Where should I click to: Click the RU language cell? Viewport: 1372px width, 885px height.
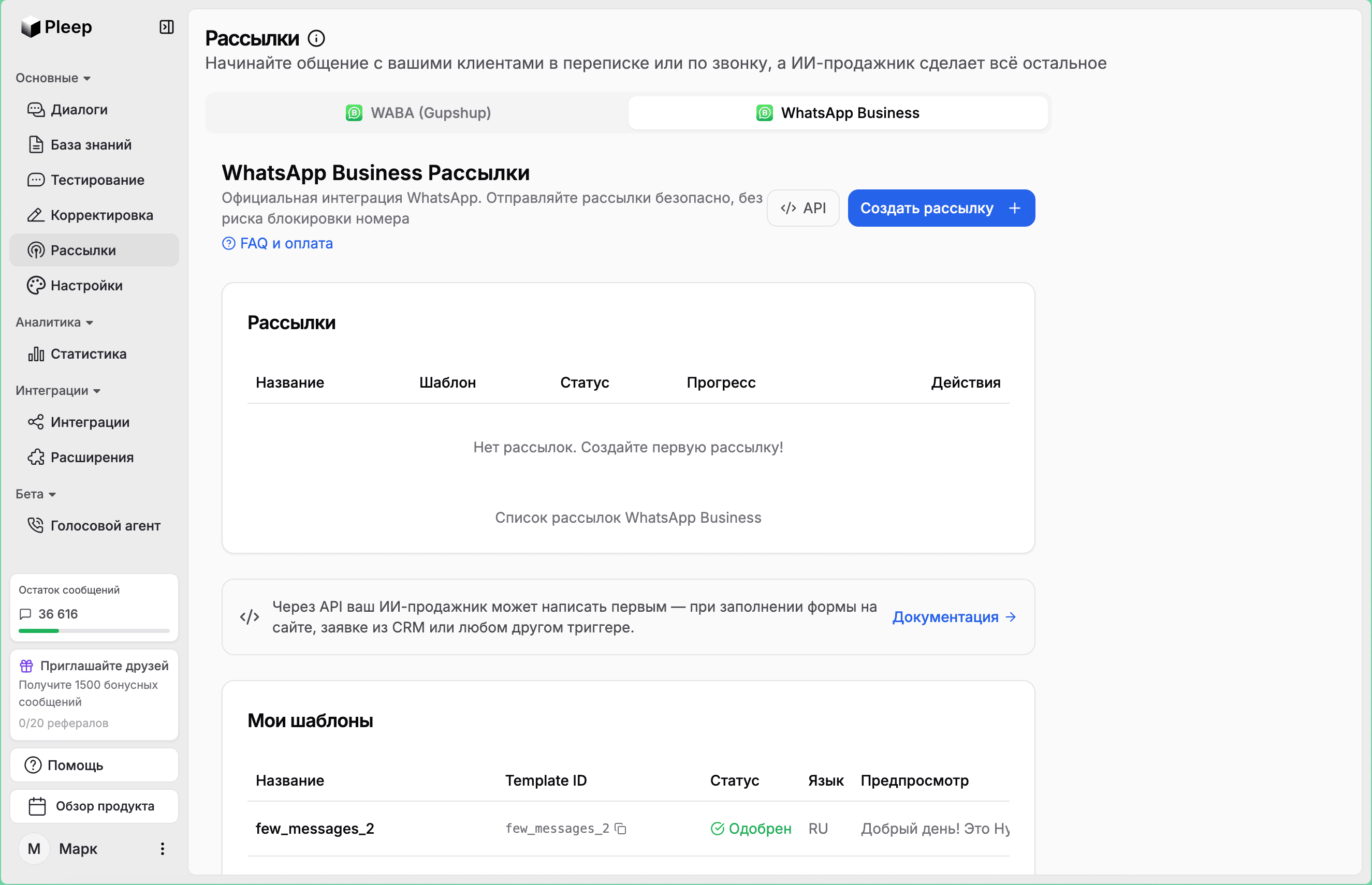pos(818,829)
